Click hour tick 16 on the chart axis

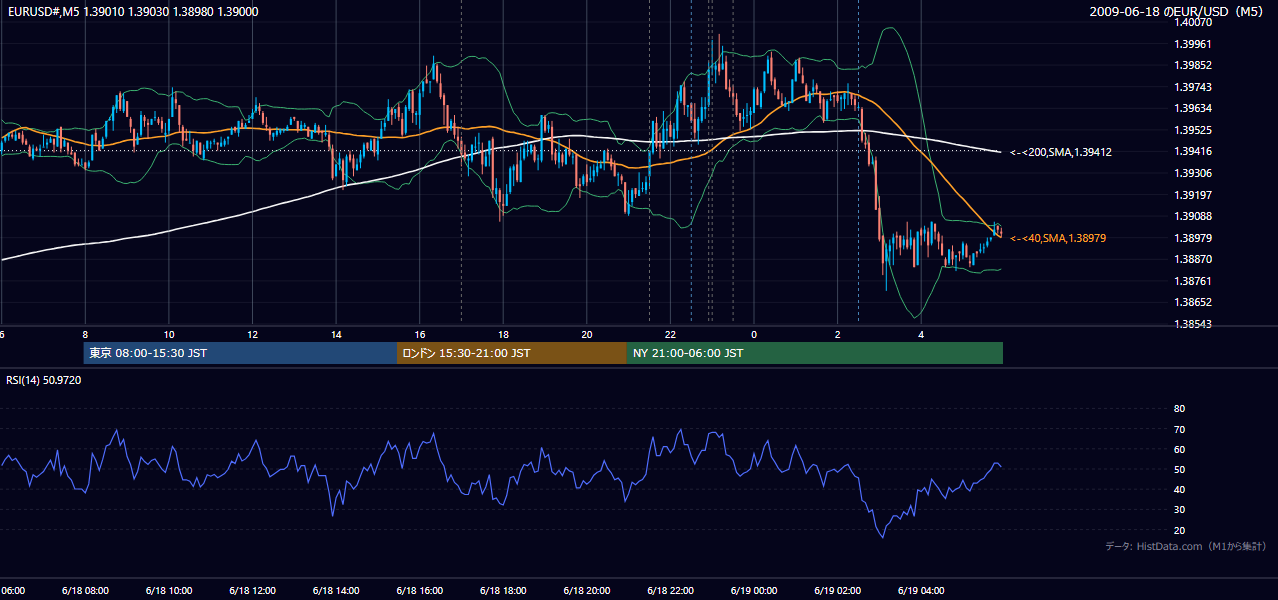(x=420, y=334)
